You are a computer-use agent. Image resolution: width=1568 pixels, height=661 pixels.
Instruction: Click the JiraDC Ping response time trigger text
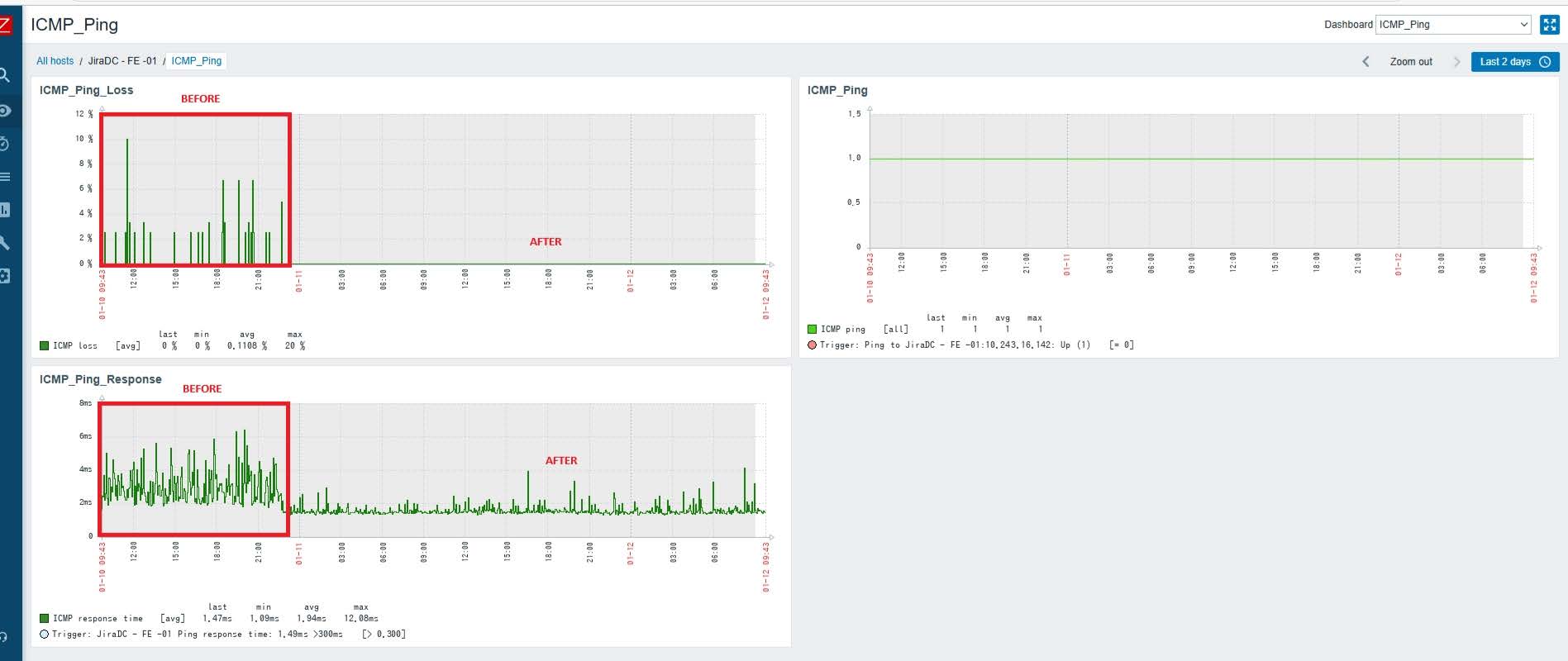coord(228,635)
